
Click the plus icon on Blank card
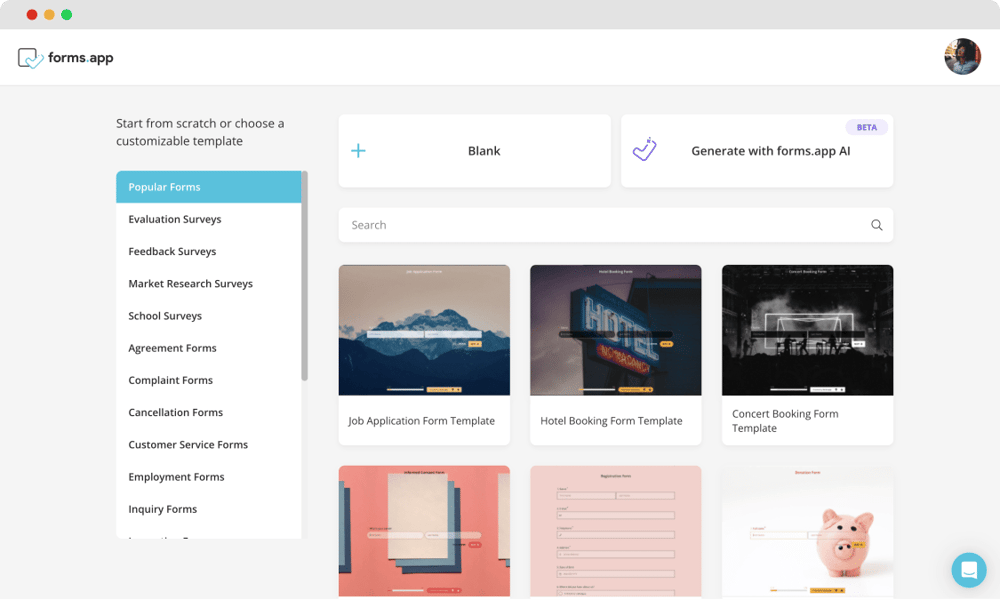pos(358,151)
